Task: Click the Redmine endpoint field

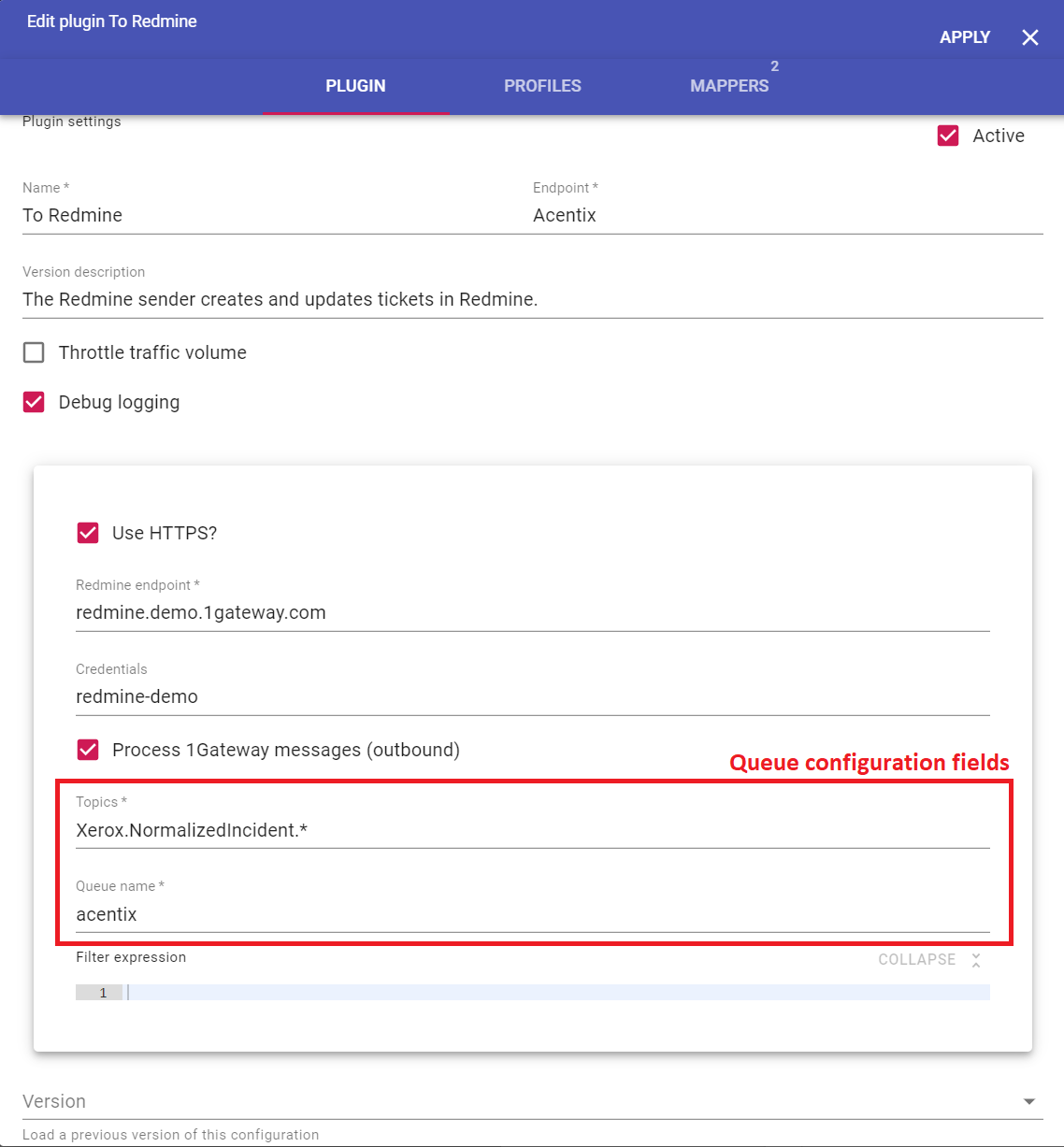Action: coord(531,612)
